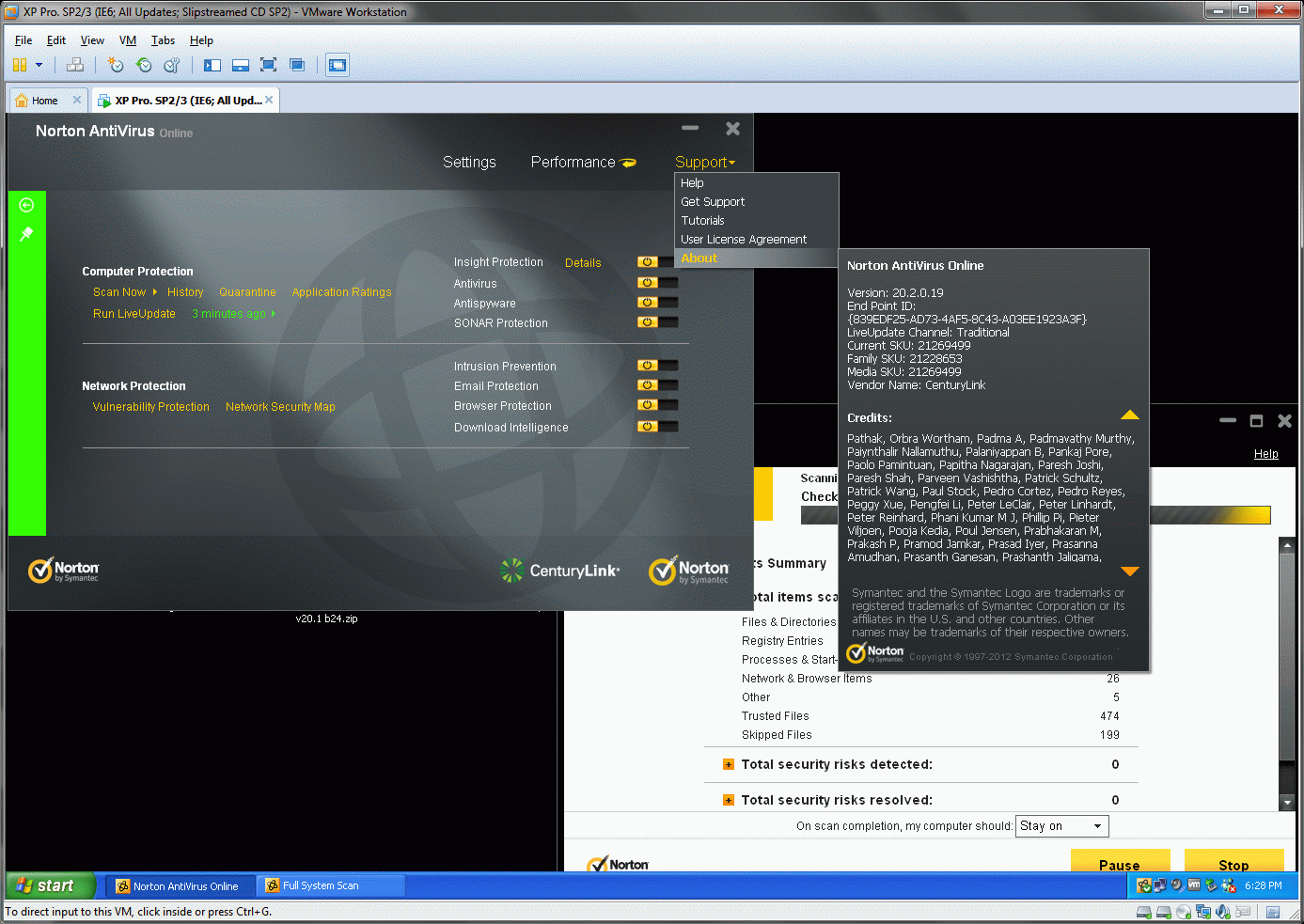Expand the Total security risks detected row
The image size is (1304, 924).
728,765
